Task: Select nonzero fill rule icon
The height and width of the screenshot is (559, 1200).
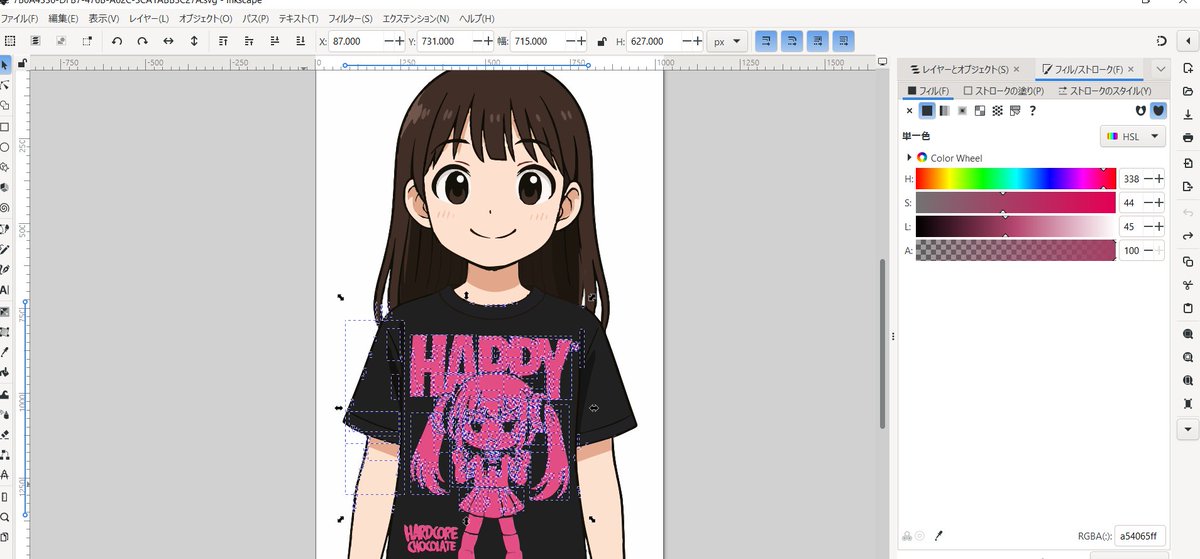Action: 1158,111
